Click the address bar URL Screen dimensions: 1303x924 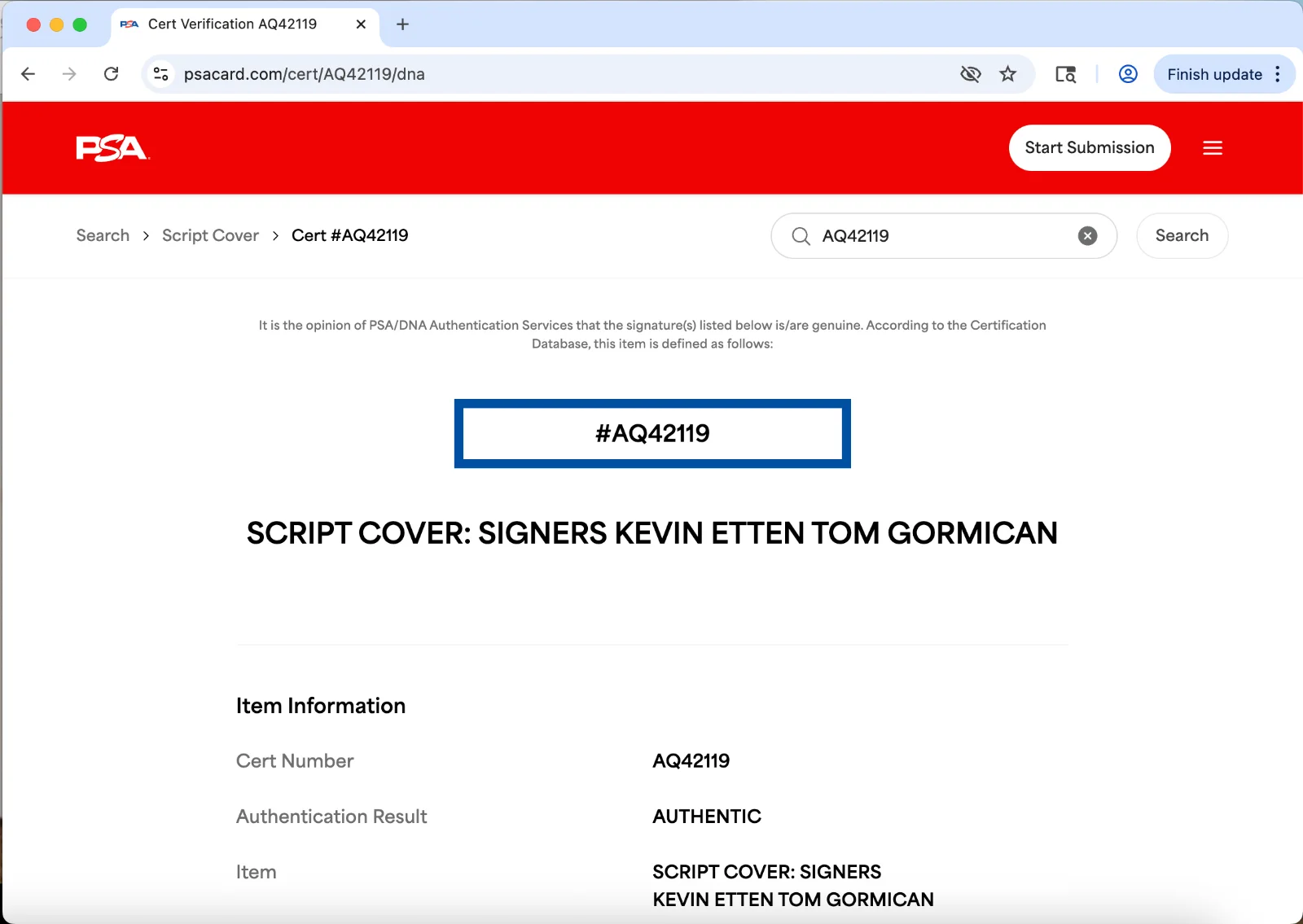(305, 74)
